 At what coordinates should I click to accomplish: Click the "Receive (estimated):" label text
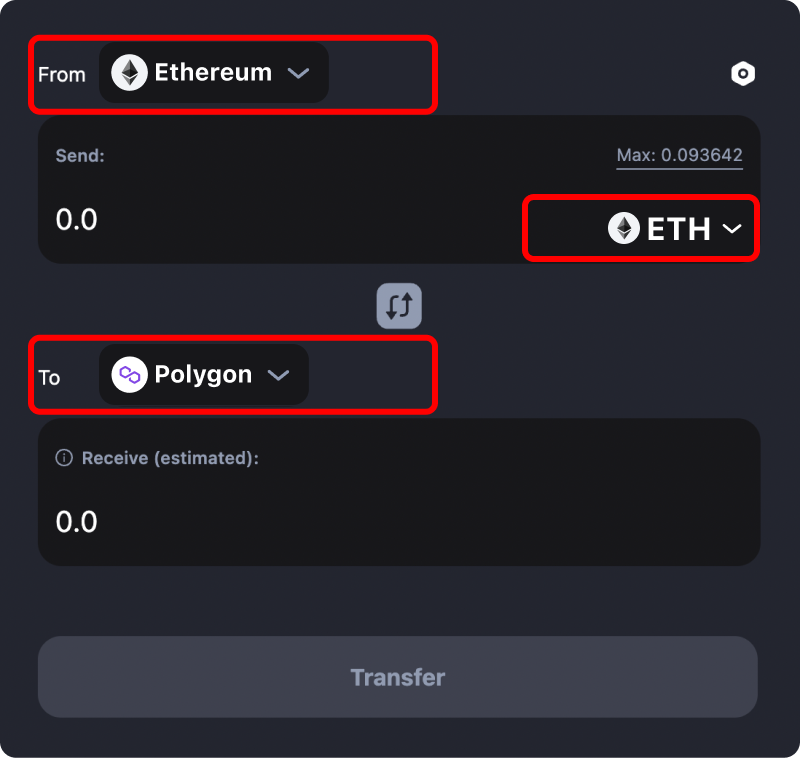click(170, 458)
